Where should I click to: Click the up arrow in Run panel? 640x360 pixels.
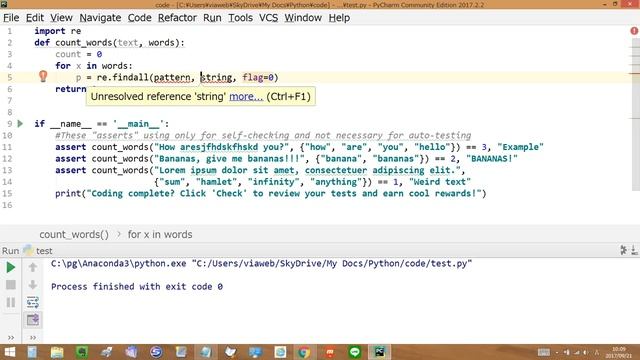point(33,267)
